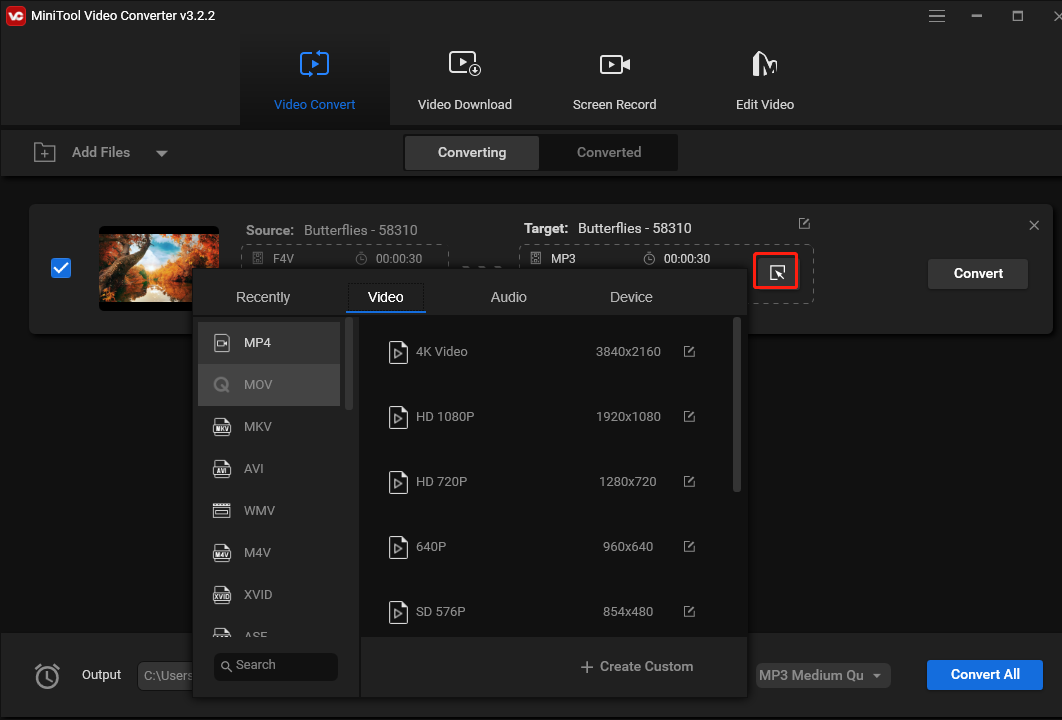Viewport: 1062px width, 720px height.
Task: Click the format list scrollbar
Action: [x=349, y=364]
